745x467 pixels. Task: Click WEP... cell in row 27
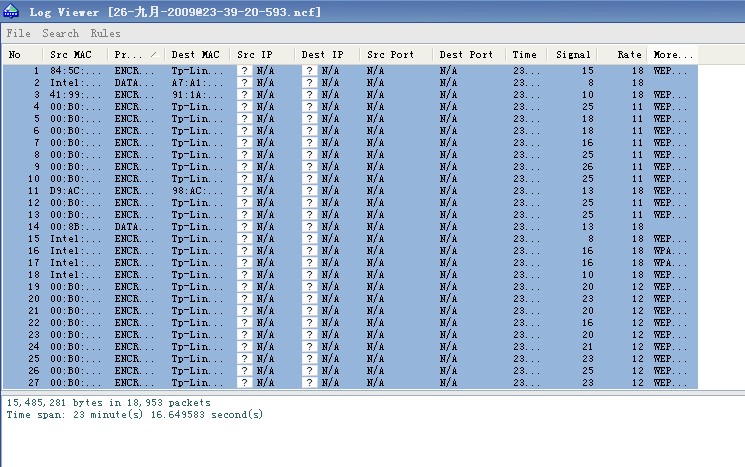(x=670, y=382)
